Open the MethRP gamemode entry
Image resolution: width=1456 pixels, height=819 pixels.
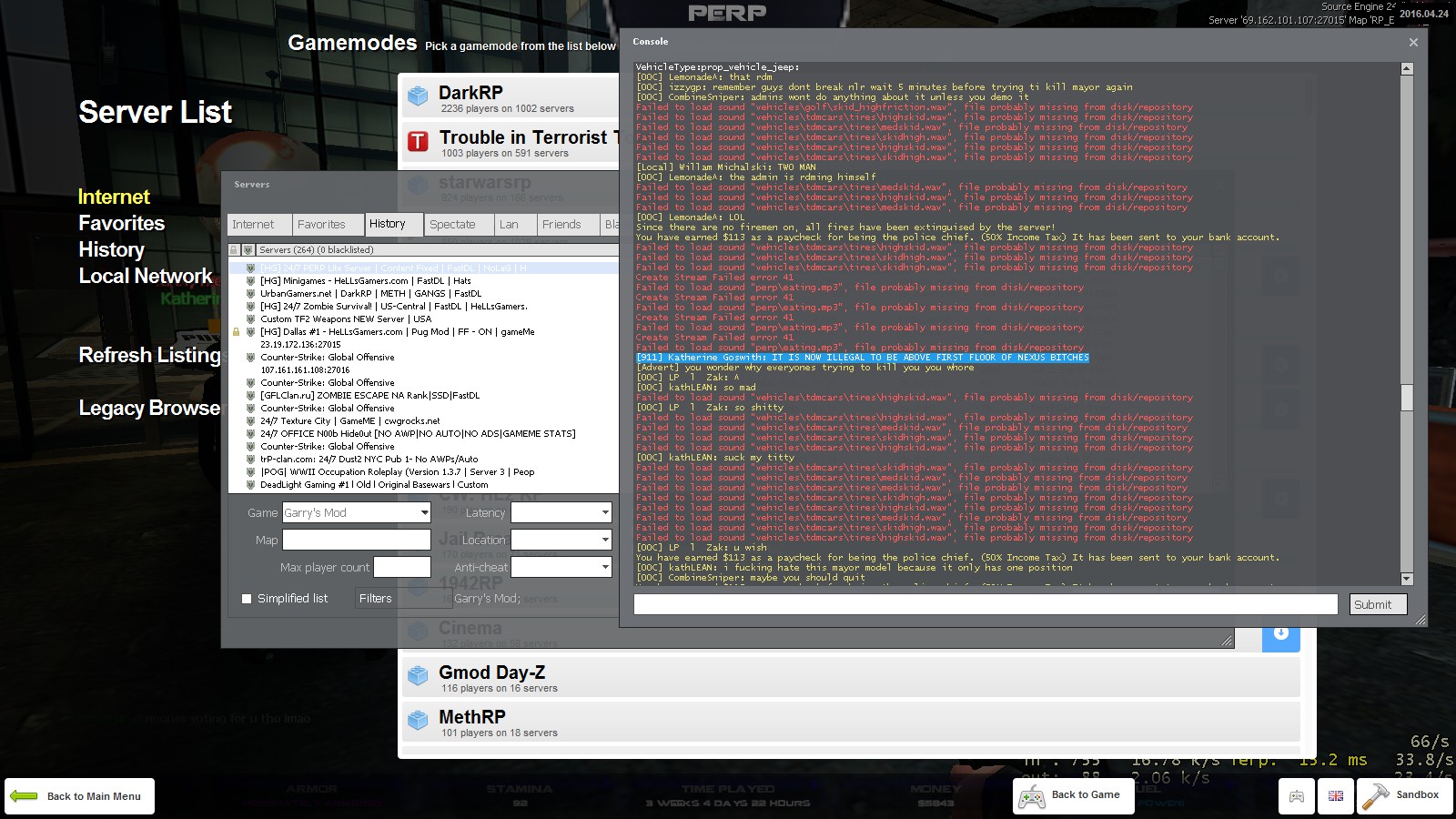click(850, 721)
